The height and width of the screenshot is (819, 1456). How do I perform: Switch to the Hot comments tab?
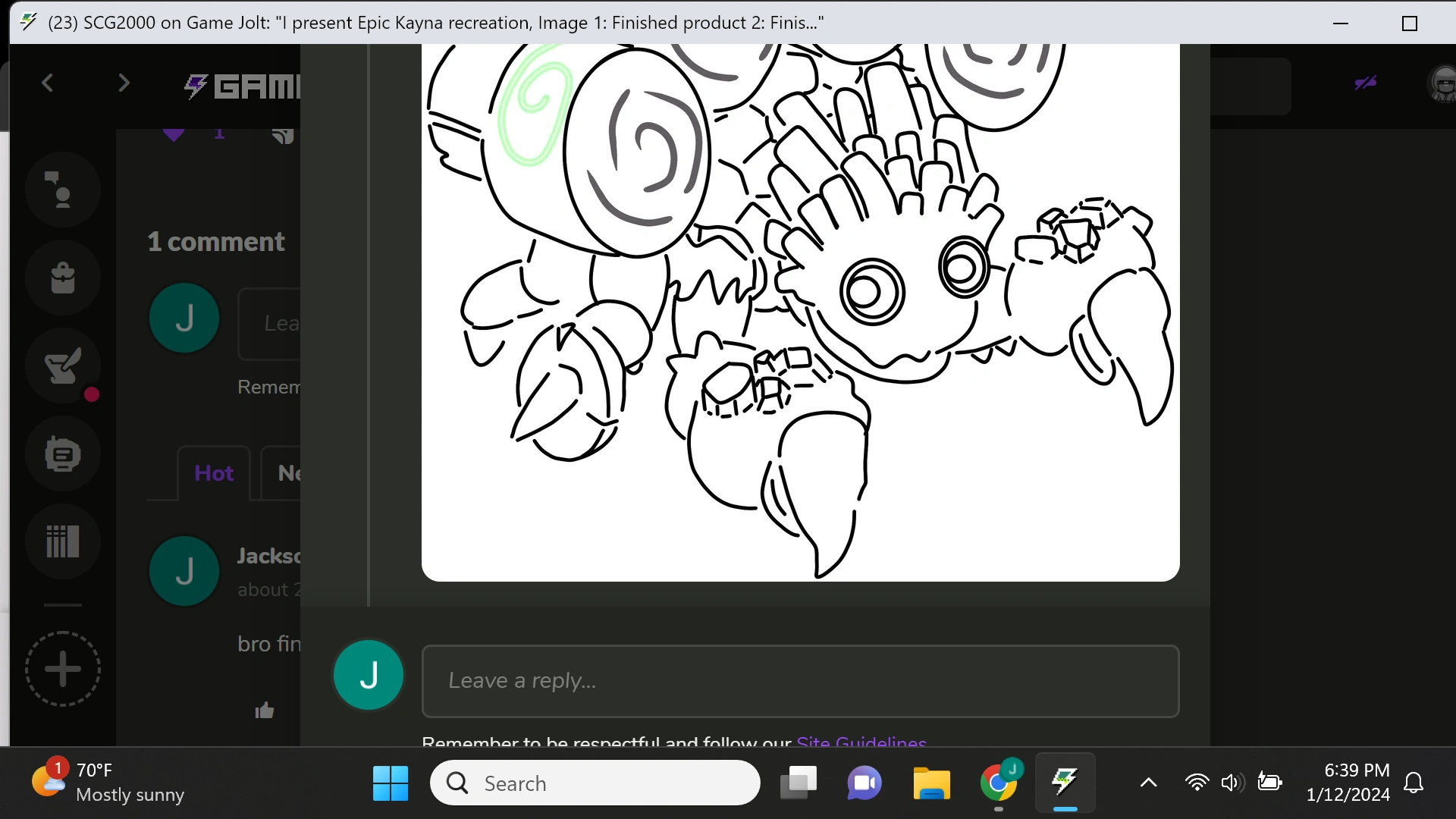[x=213, y=472]
